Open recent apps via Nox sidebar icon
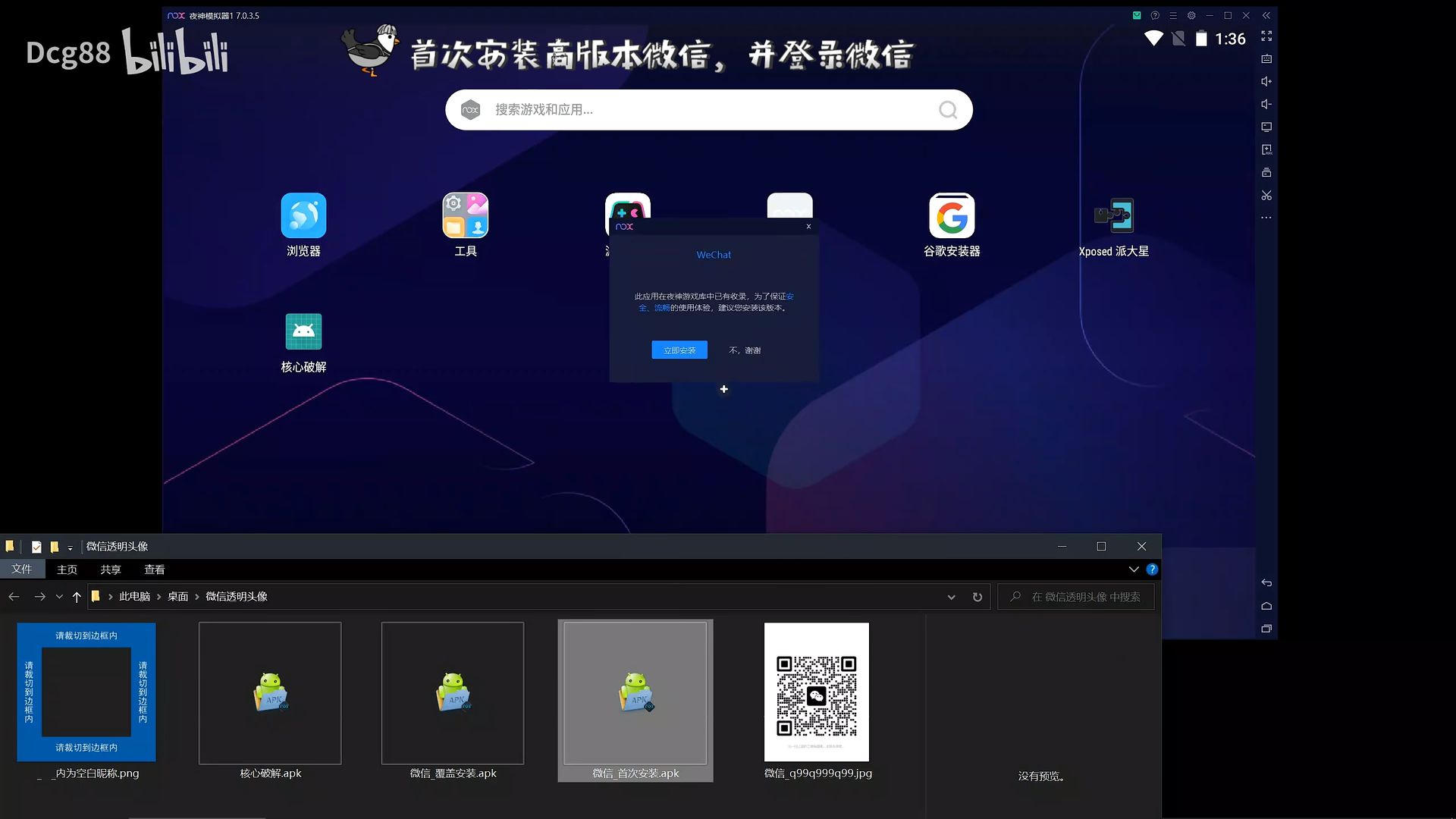1456x819 pixels. (x=1266, y=629)
